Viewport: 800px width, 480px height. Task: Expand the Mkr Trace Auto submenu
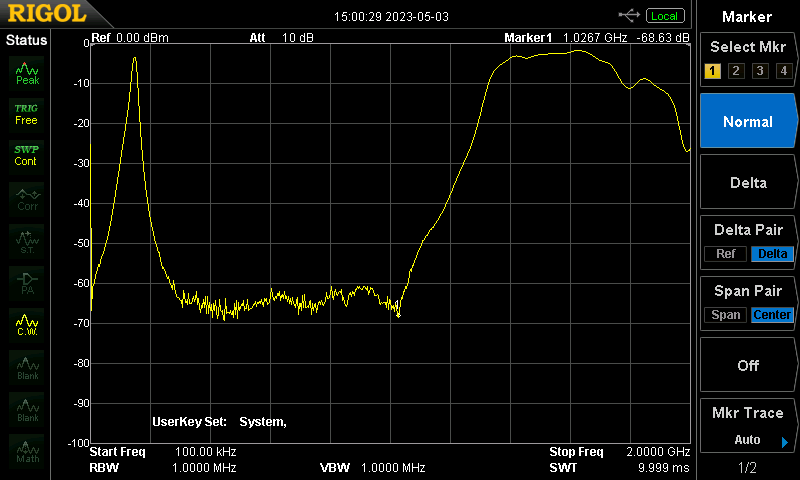748,426
